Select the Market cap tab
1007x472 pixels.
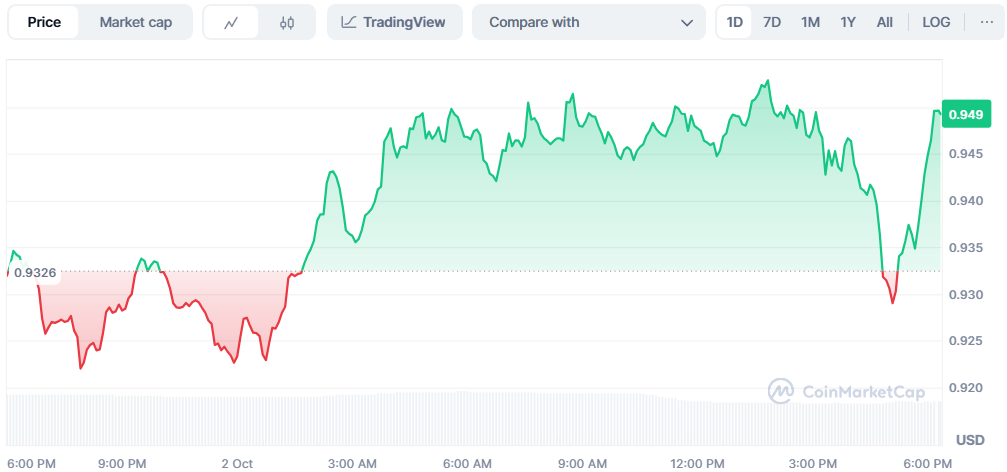pos(135,22)
